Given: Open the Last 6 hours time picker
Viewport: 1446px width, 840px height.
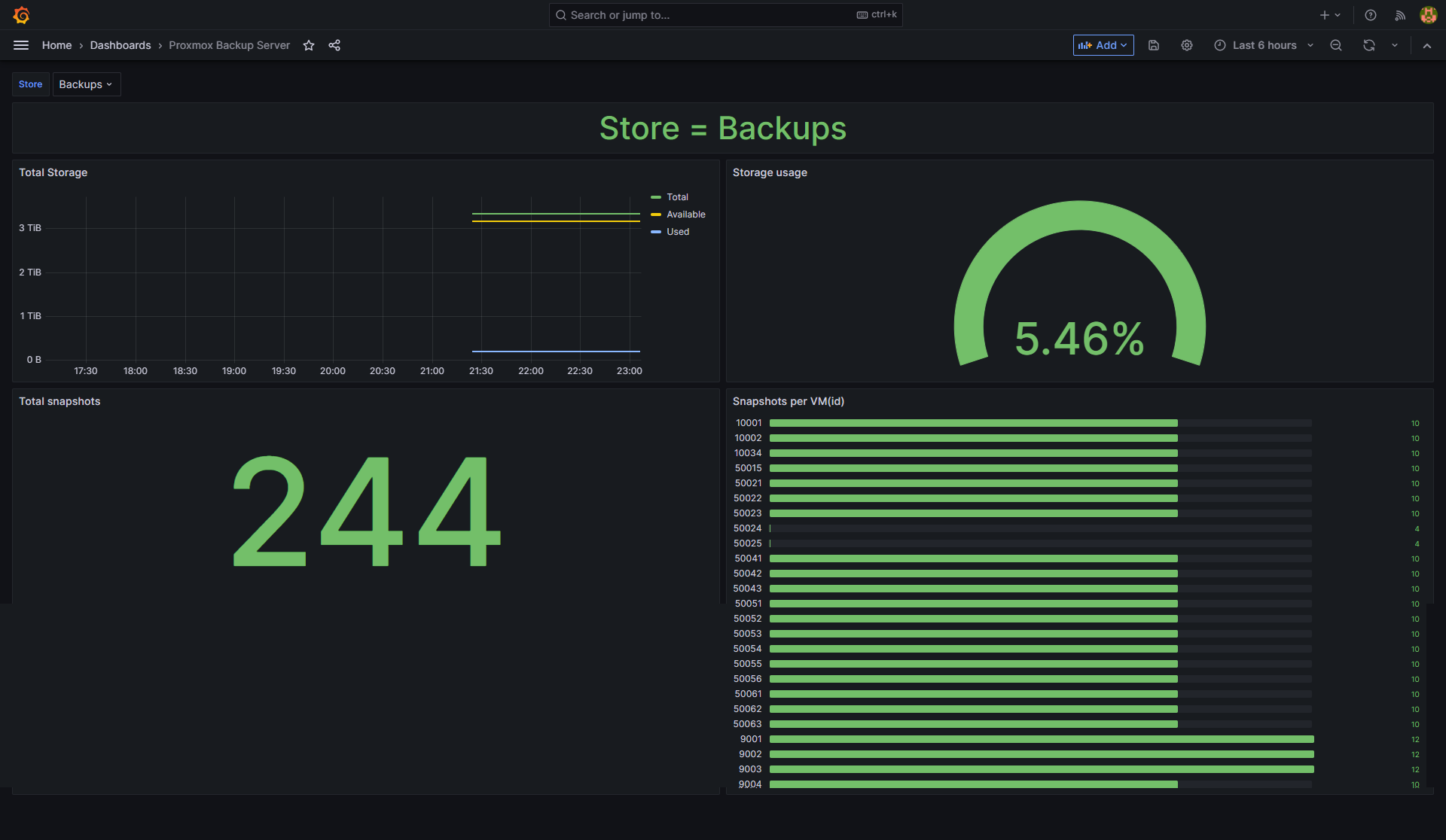Looking at the screenshot, I should (1264, 45).
